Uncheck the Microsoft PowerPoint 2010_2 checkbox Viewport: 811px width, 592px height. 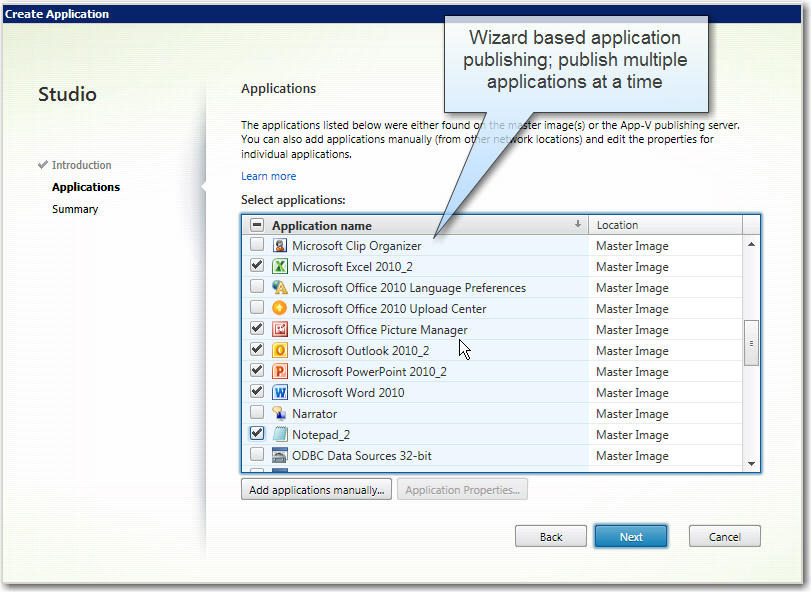(257, 370)
